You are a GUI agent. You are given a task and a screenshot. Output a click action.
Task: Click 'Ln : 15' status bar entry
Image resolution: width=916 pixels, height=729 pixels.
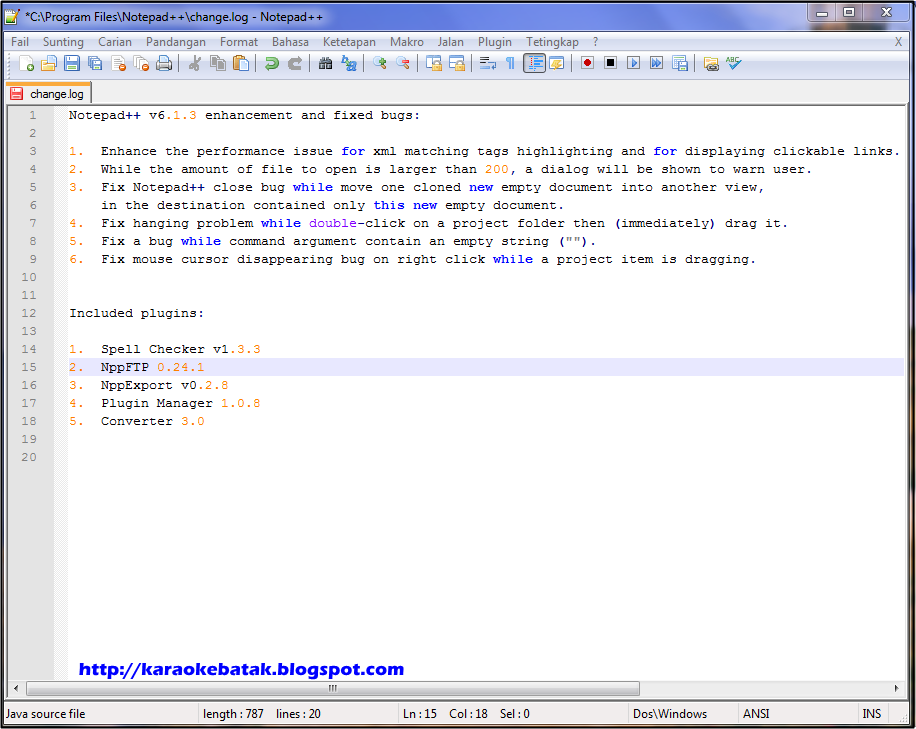(420, 714)
